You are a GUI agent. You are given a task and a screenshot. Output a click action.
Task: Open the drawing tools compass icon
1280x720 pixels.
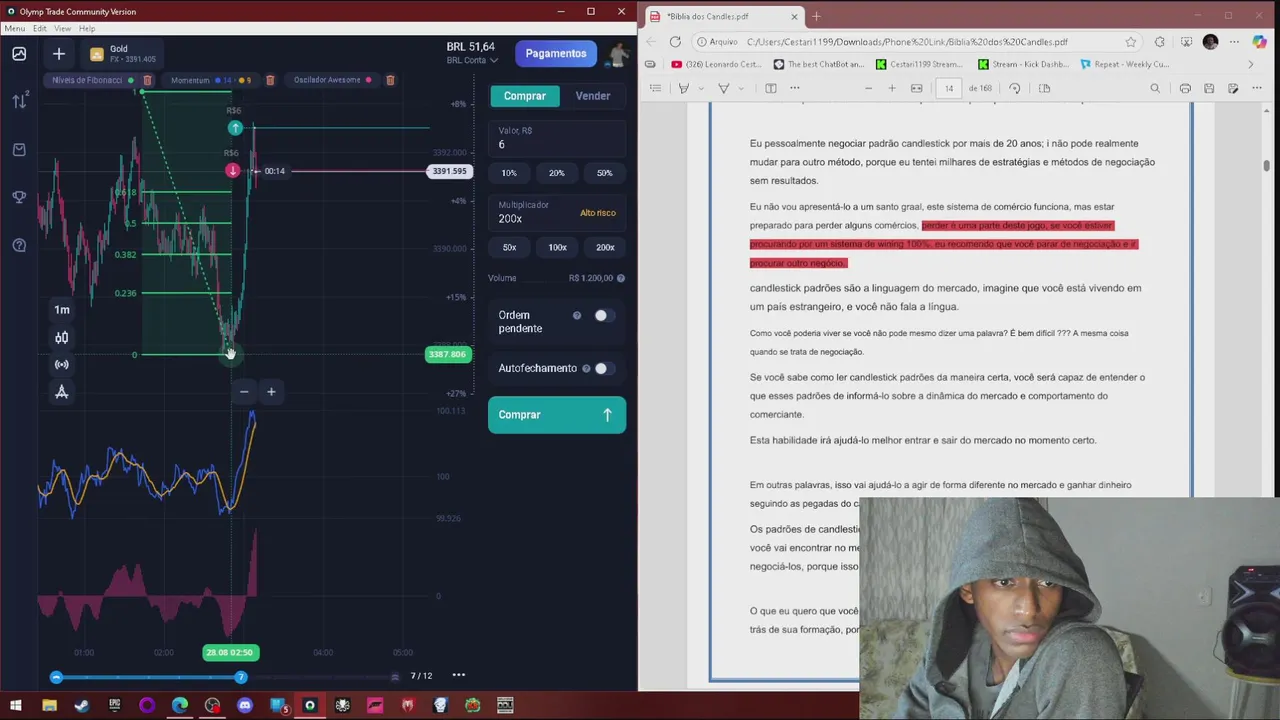point(62,392)
